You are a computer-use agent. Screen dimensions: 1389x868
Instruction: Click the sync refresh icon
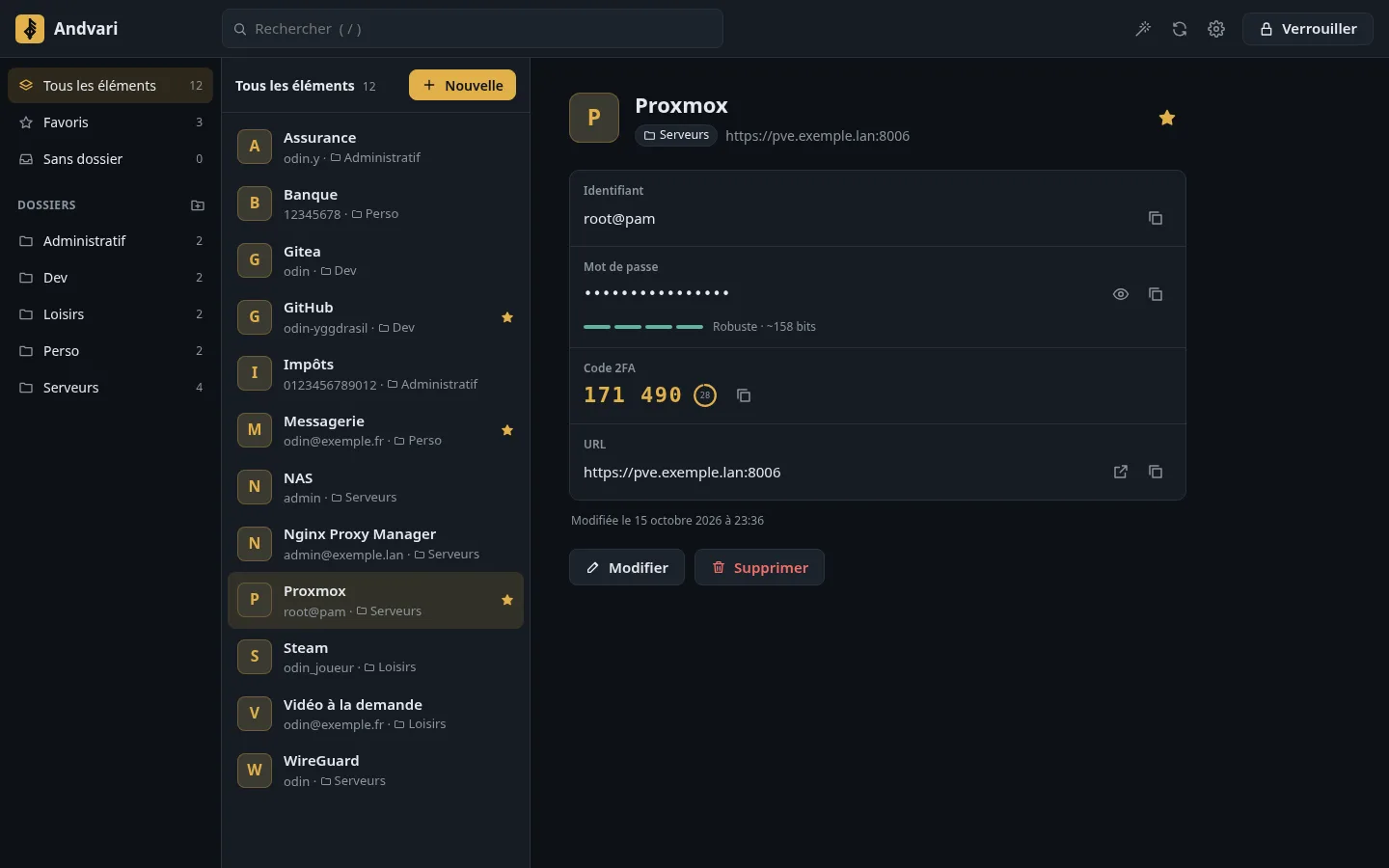tap(1180, 29)
